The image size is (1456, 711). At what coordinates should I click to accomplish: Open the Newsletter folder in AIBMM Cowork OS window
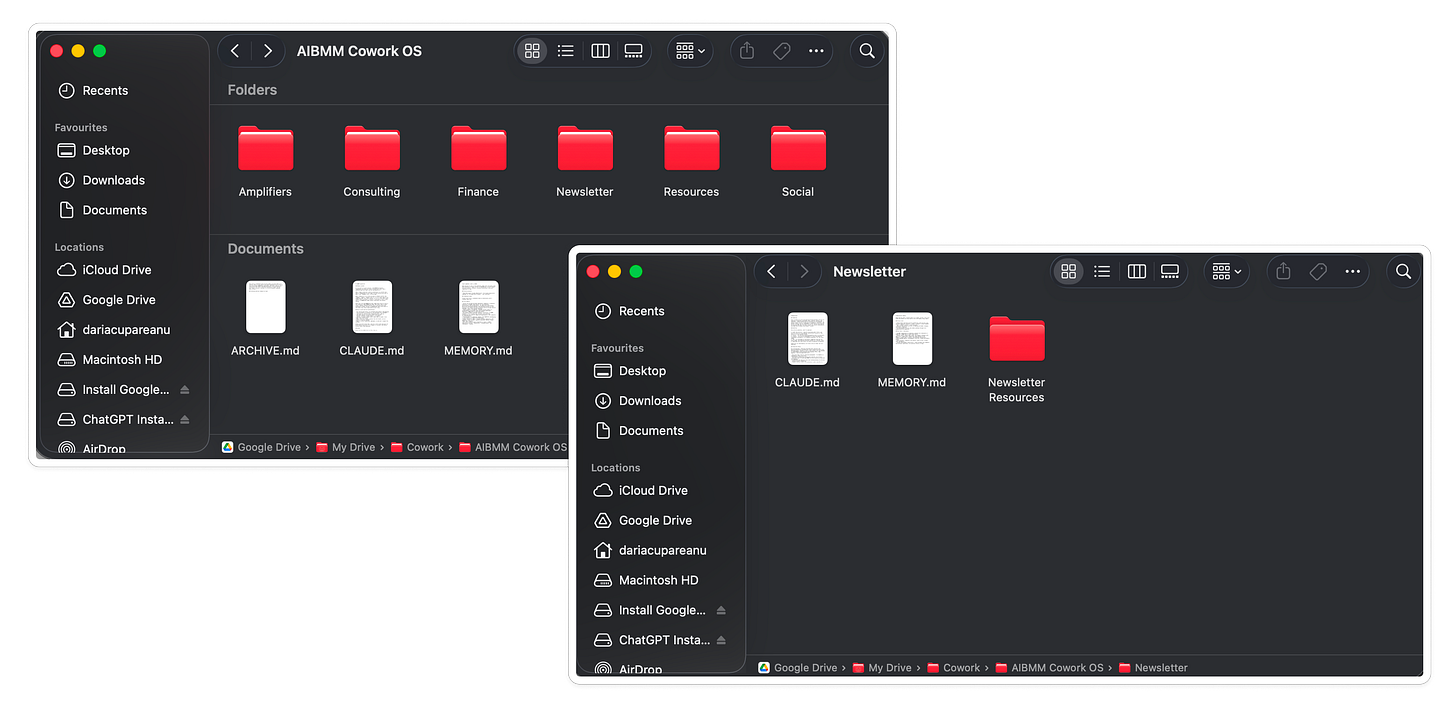[585, 149]
